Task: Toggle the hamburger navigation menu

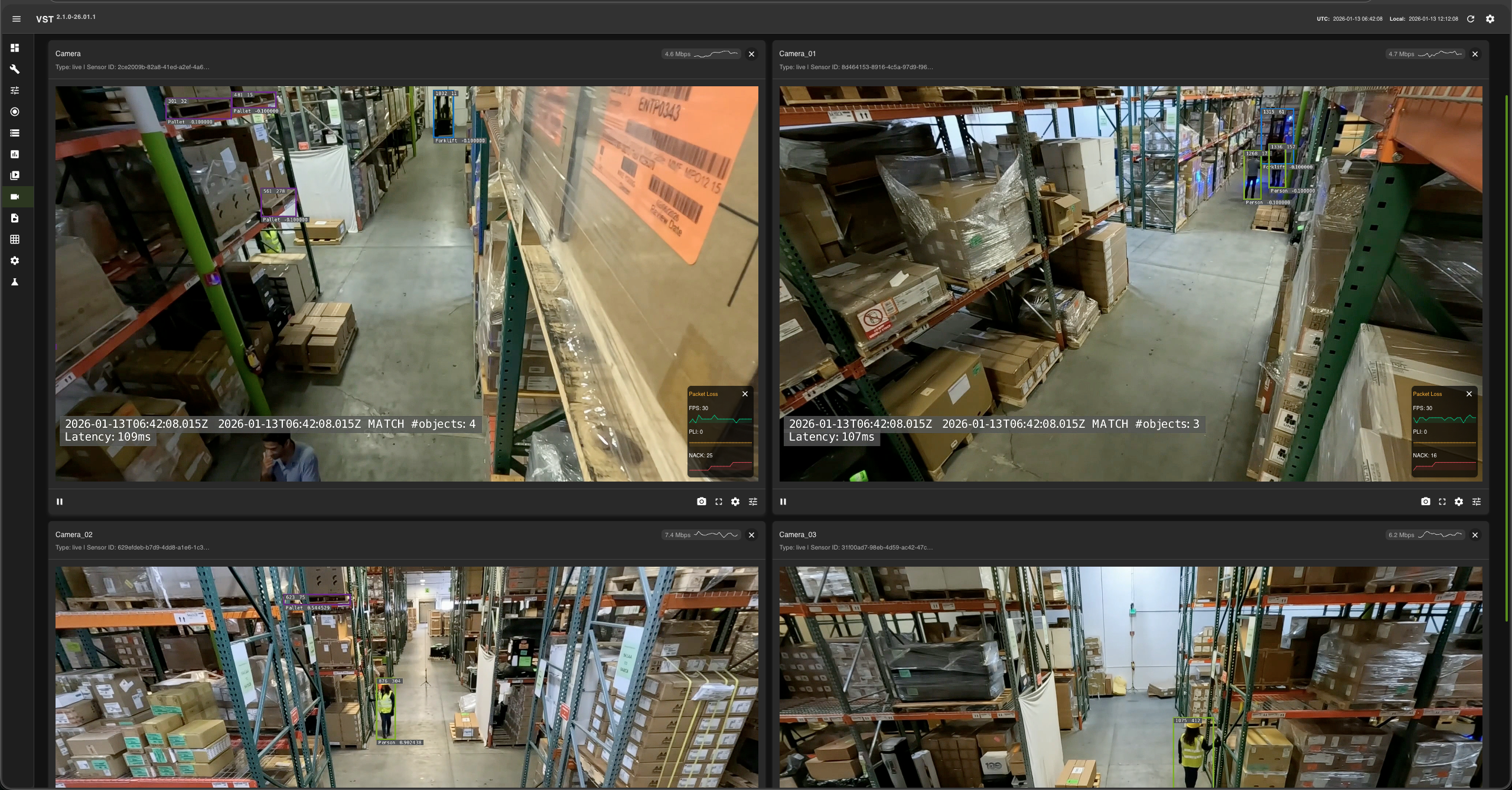Action: tap(17, 19)
